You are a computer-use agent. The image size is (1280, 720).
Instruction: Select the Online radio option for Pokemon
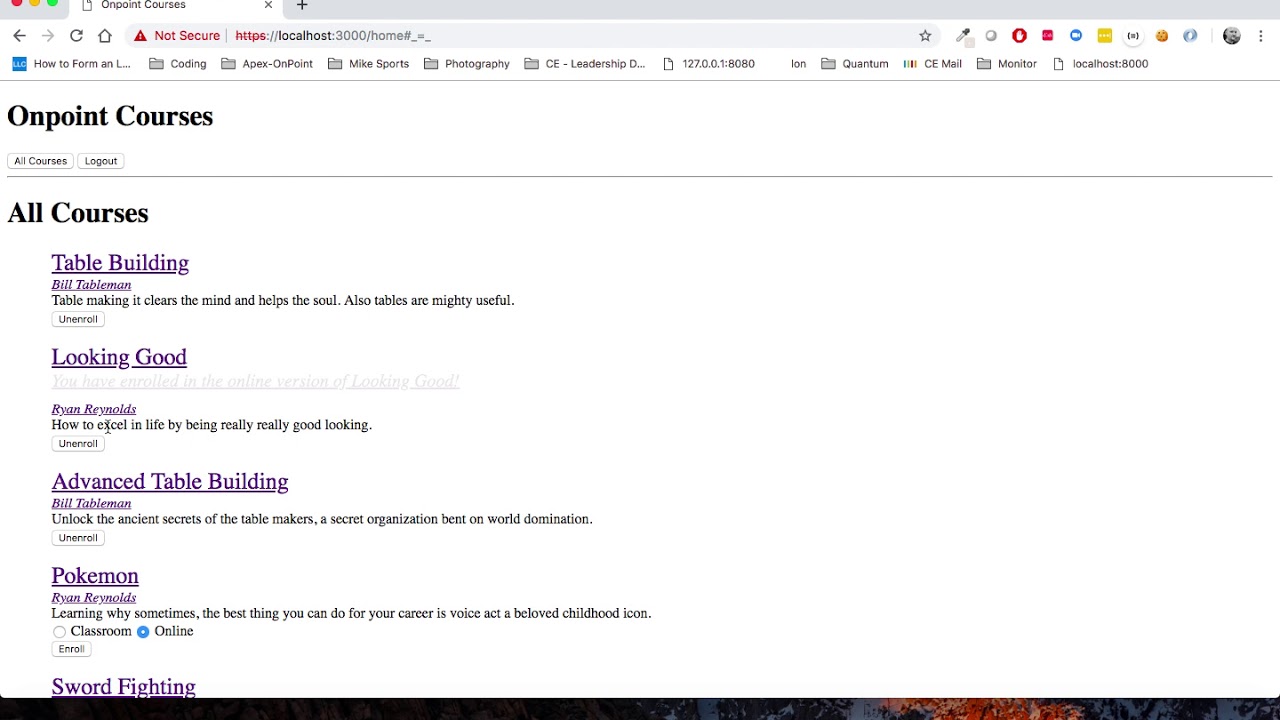pos(143,632)
